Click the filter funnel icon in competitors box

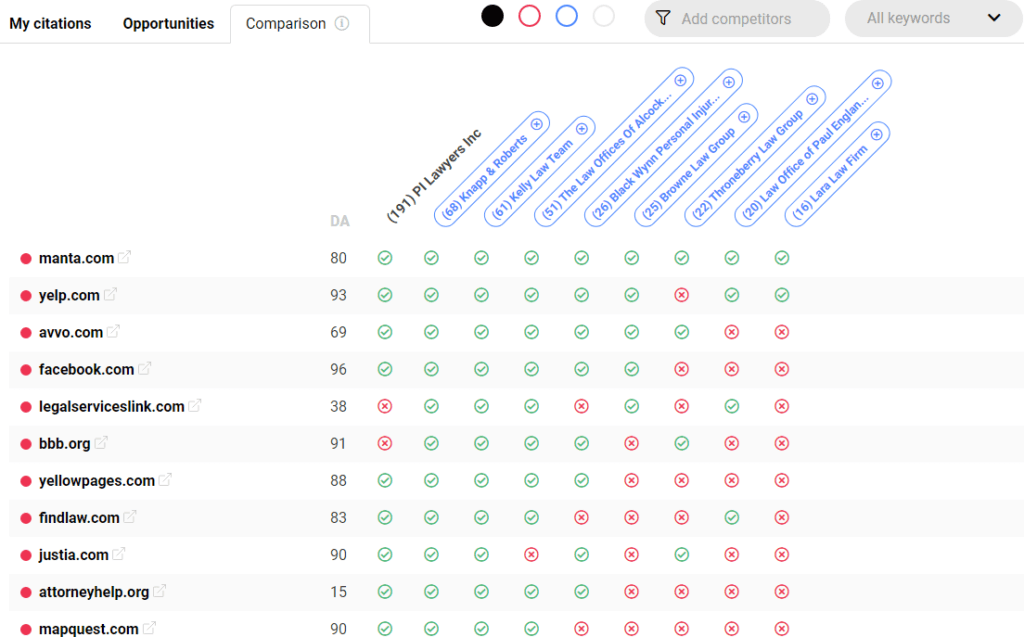[x=663, y=18]
